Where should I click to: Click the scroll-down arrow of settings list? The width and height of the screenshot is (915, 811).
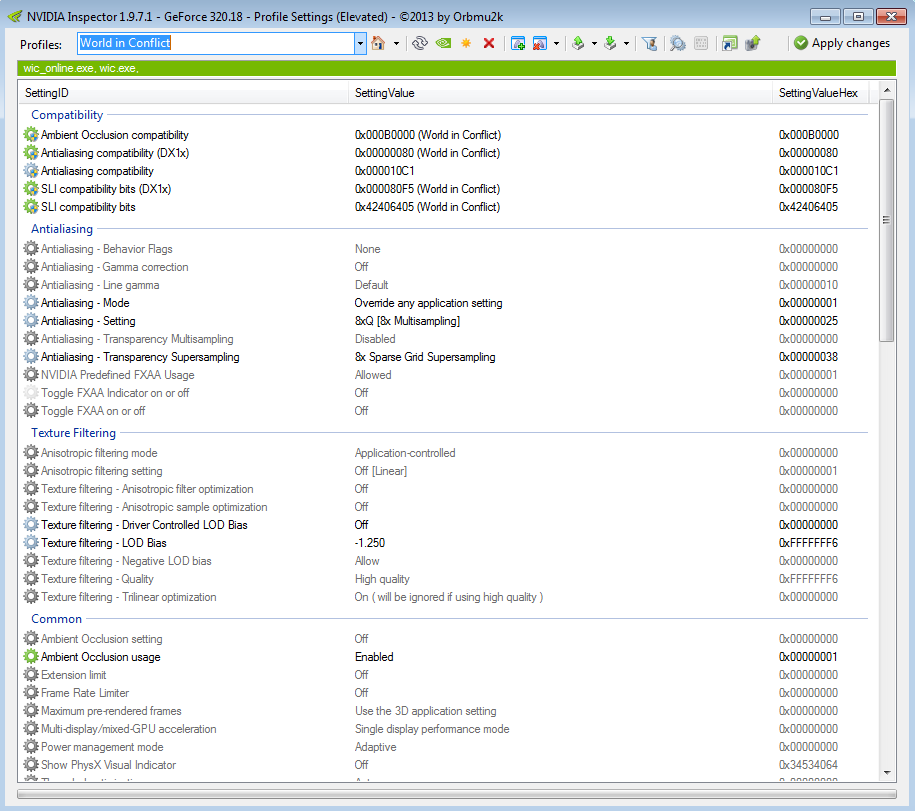click(887, 773)
